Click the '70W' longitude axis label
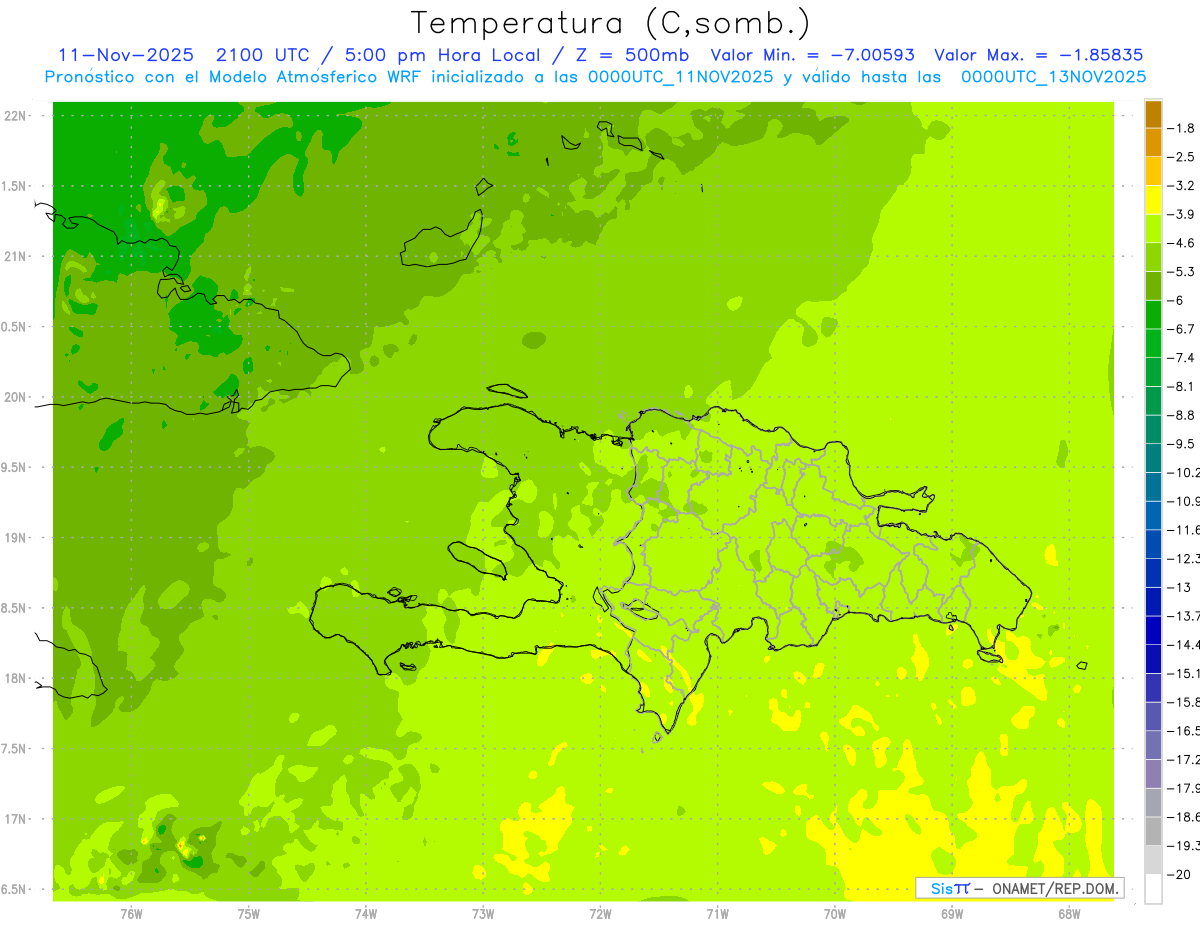 (x=835, y=913)
